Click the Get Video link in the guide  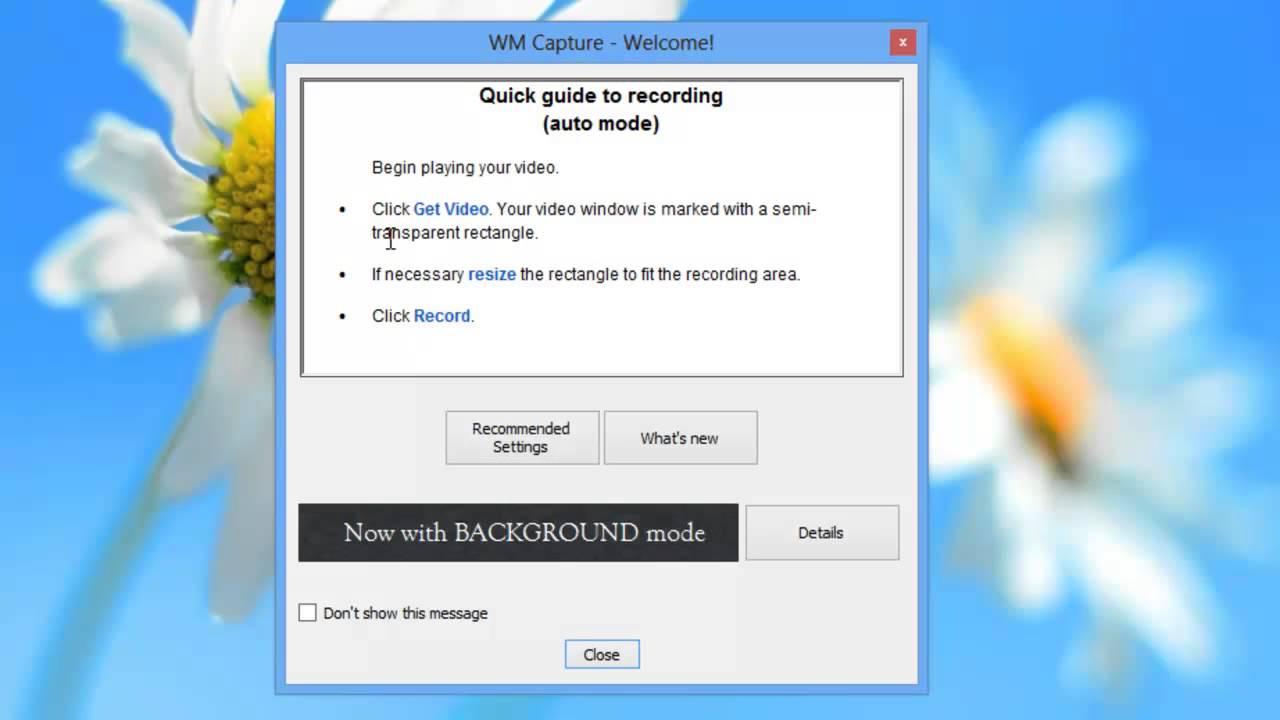pyautogui.click(x=451, y=209)
